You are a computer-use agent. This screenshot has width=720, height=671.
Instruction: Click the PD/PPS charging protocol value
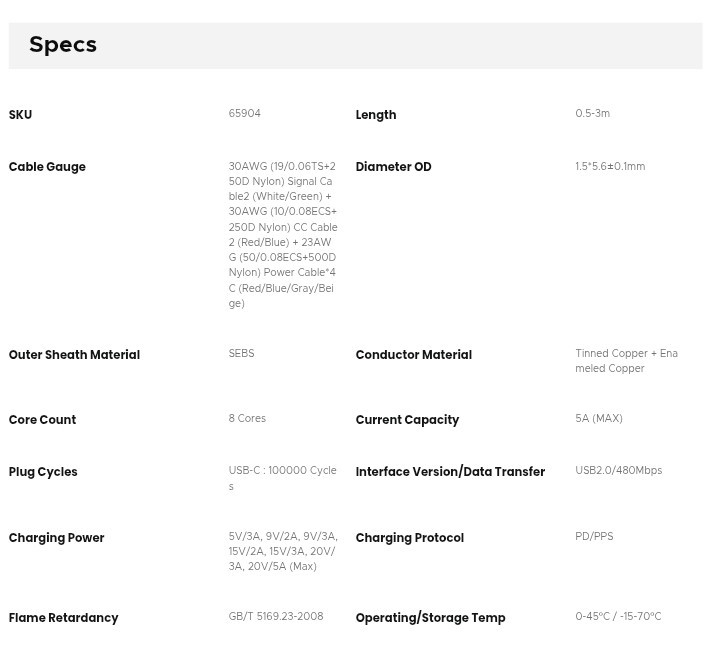point(594,536)
